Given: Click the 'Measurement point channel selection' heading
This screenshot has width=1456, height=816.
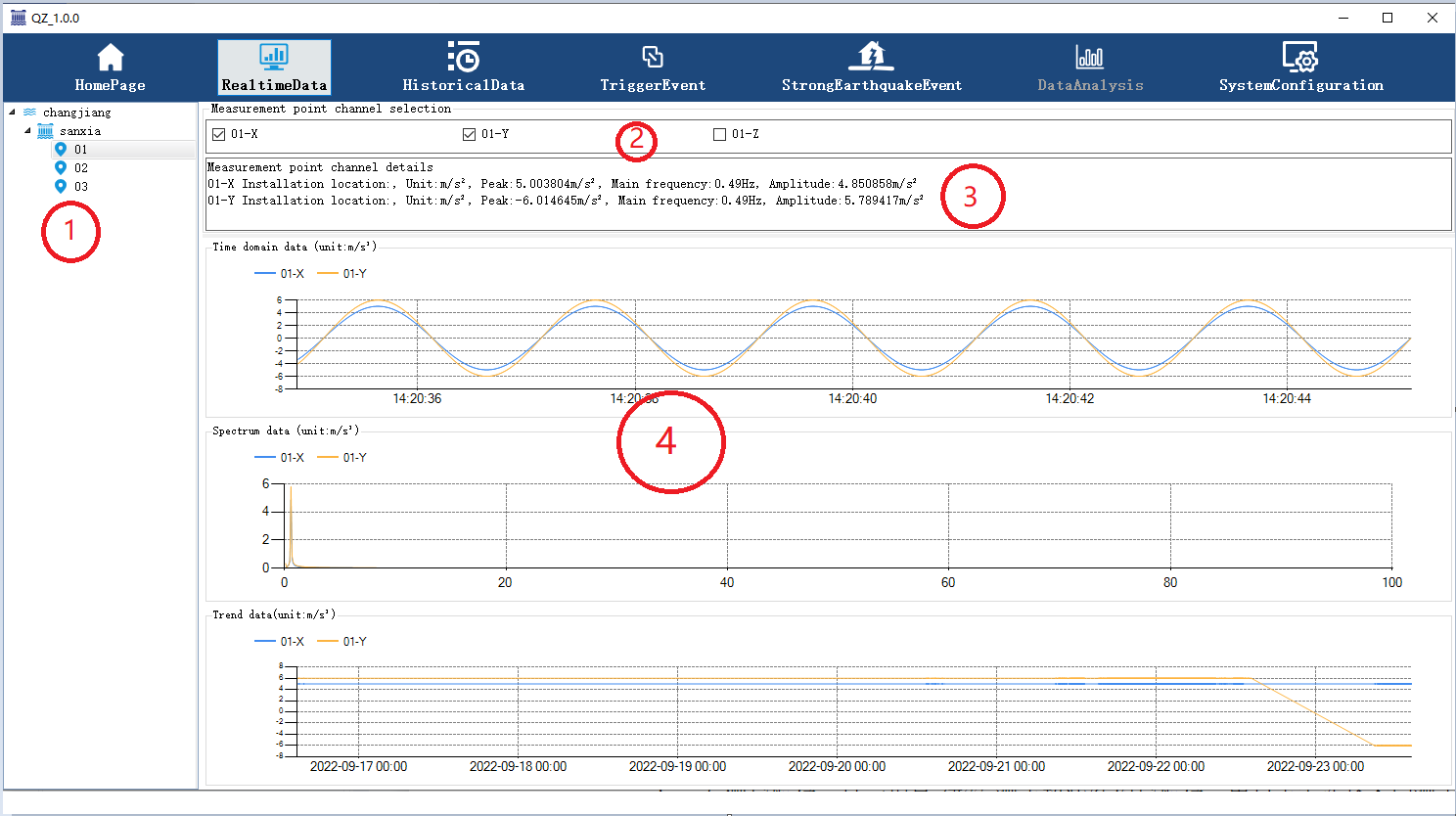Looking at the screenshot, I should [331, 109].
